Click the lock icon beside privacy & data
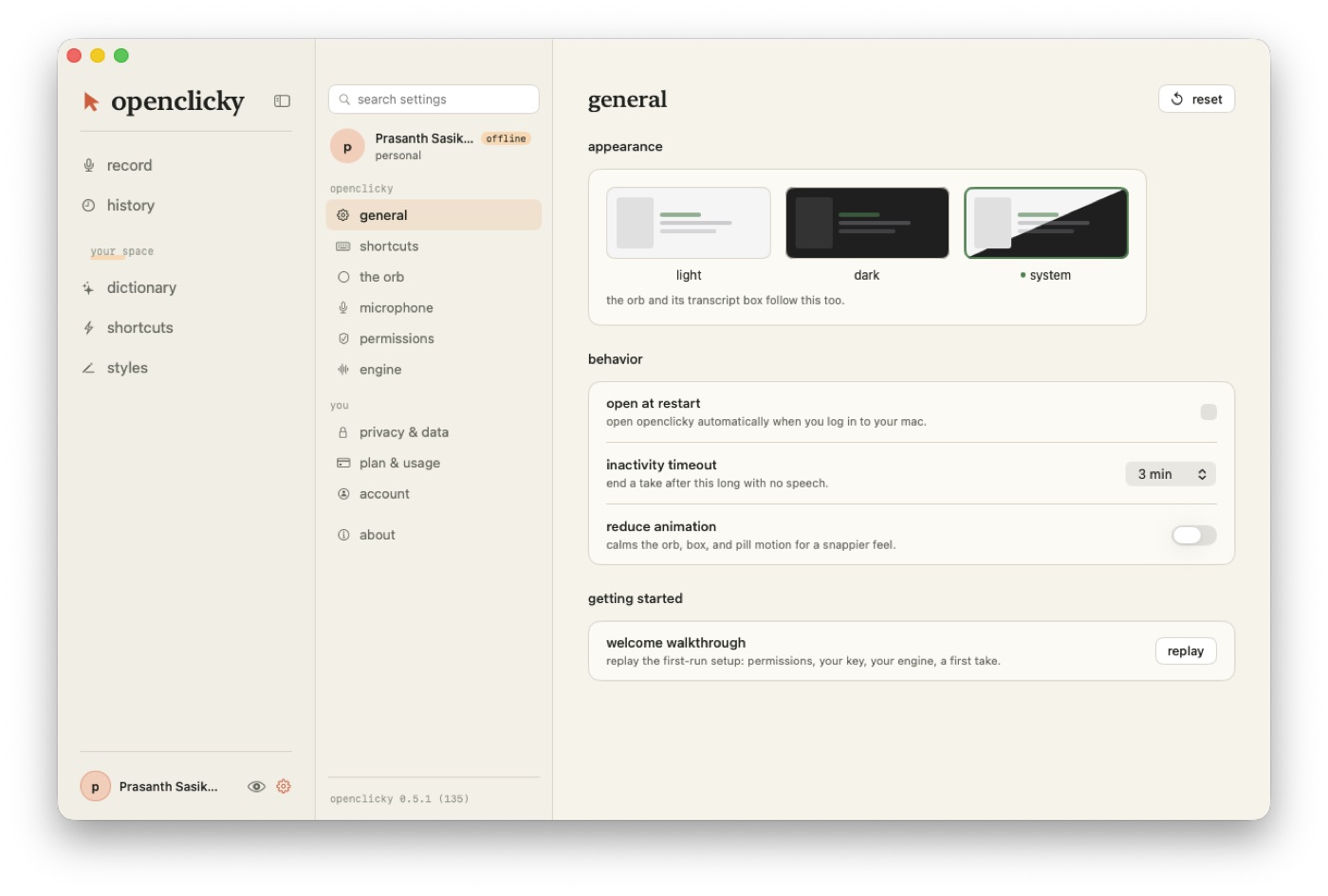1328x896 pixels. coord(343,432)
